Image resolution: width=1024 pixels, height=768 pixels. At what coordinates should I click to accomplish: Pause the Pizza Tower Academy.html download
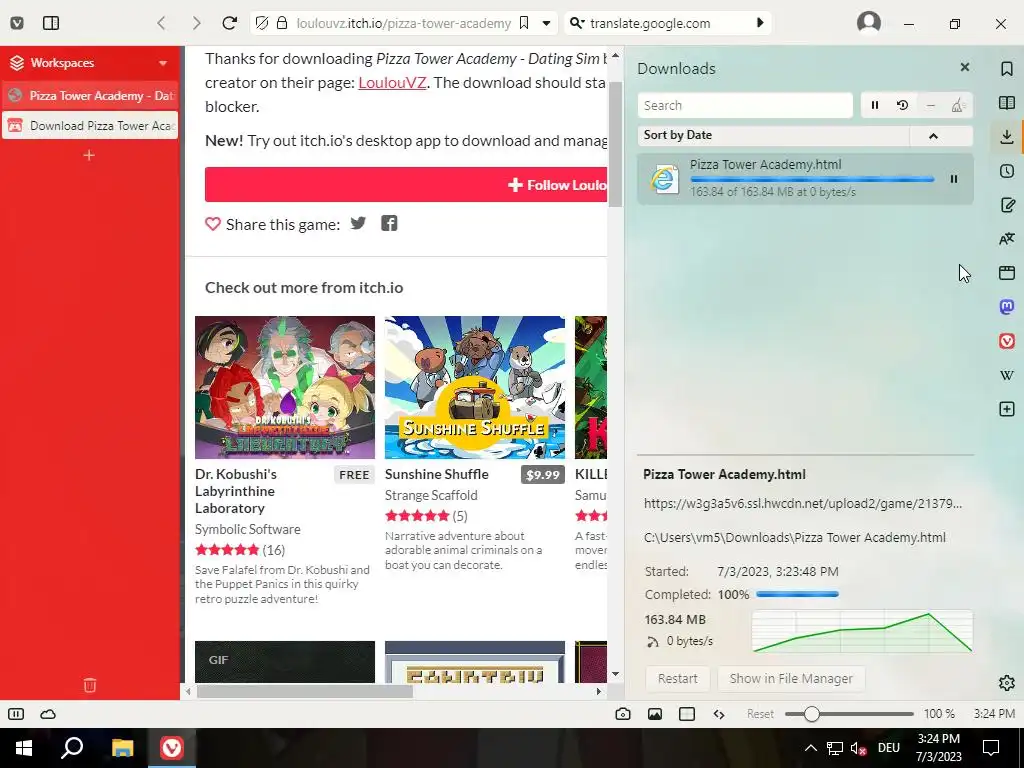[953, 179]
